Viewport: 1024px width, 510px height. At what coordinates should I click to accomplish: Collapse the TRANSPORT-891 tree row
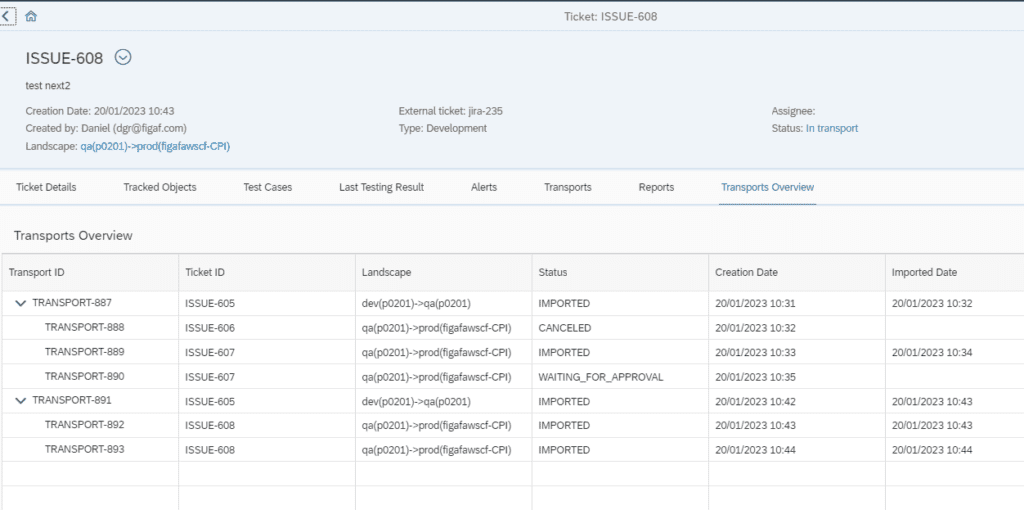click(20, 401)
